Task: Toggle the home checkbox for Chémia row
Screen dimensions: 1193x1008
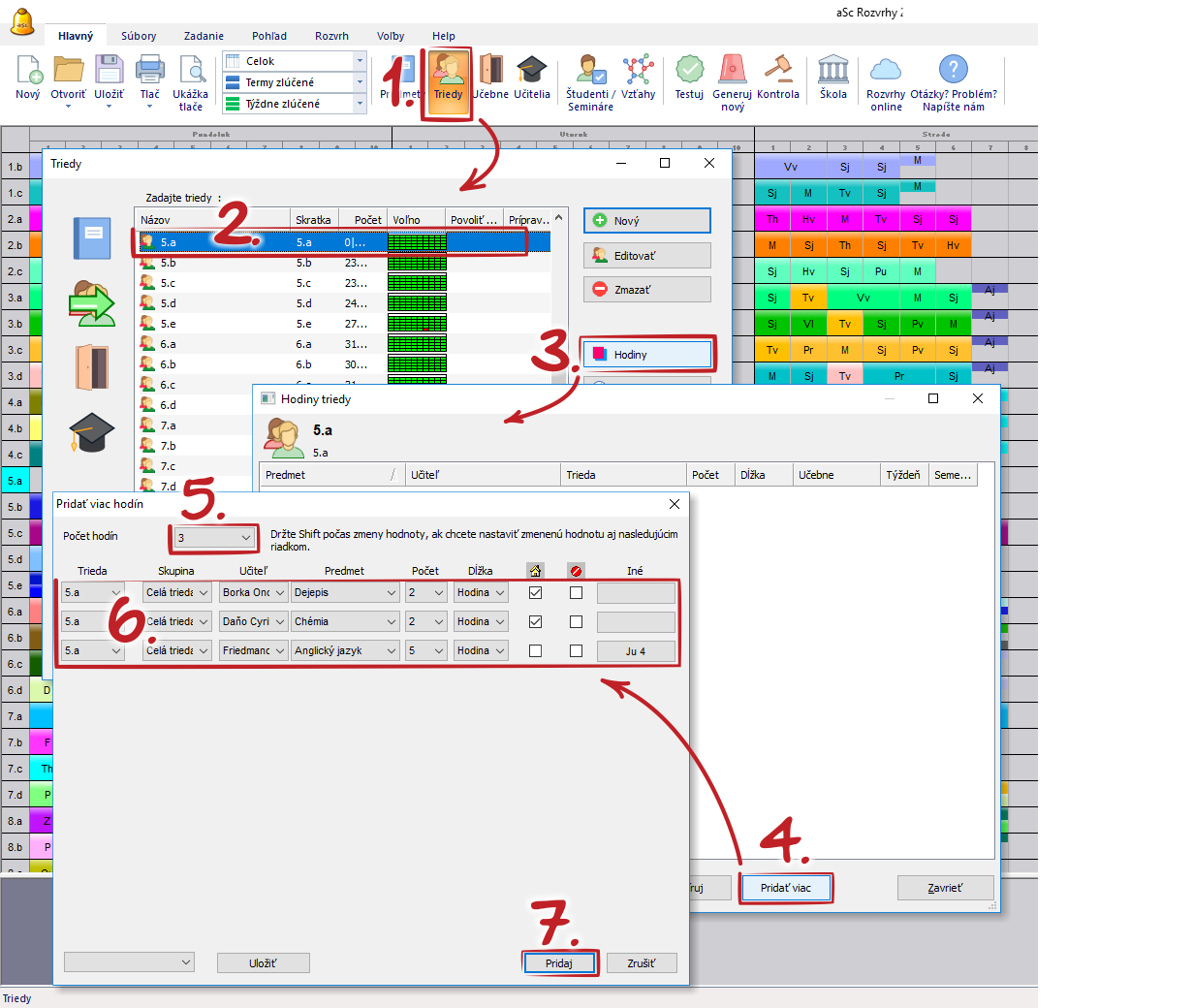Action: (535, 621)
